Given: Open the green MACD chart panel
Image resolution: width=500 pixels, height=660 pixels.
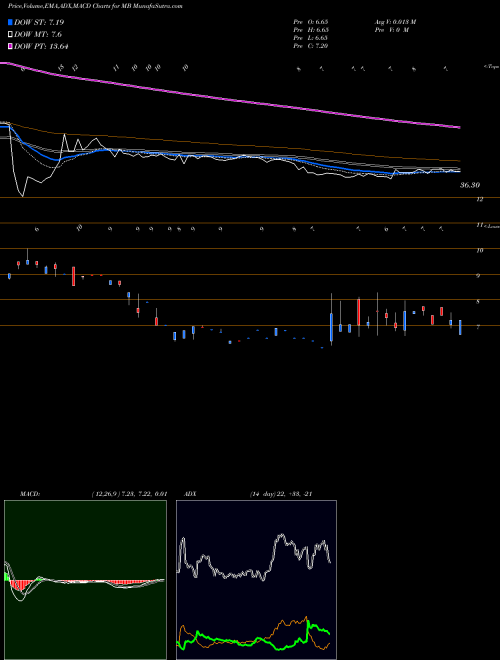Looking at the screenshot, I should click(85, 580).
